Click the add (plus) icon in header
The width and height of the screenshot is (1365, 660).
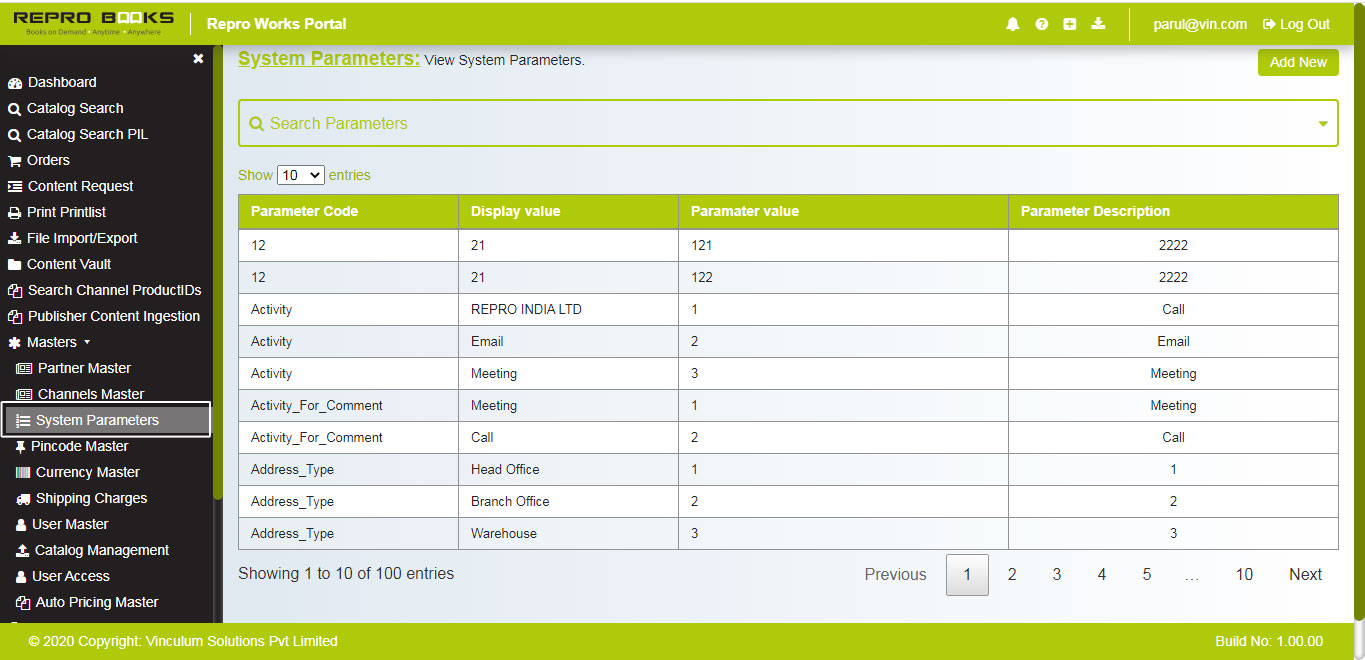1070,23
